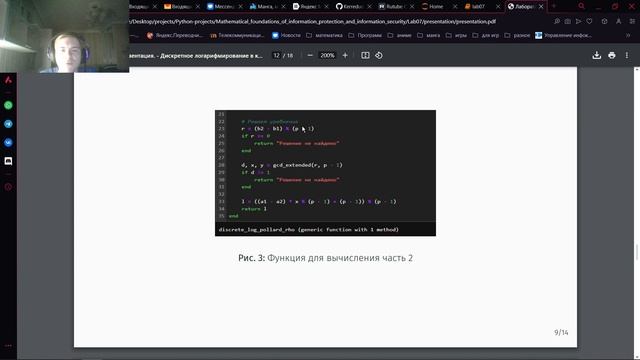Open игры bookmarks folder
This screenshot has width=640, height=360.
point(457,36)
